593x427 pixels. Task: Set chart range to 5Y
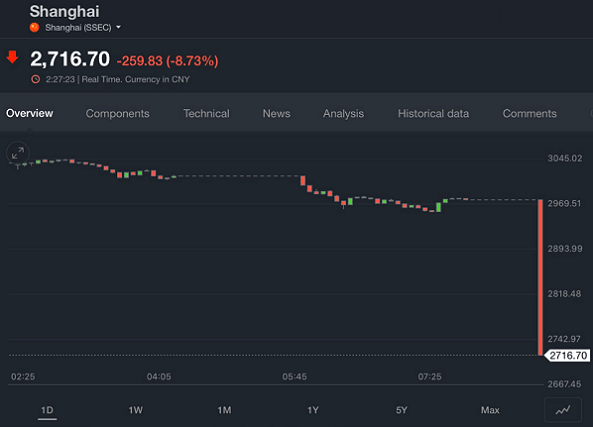click(x=402, y=410)
